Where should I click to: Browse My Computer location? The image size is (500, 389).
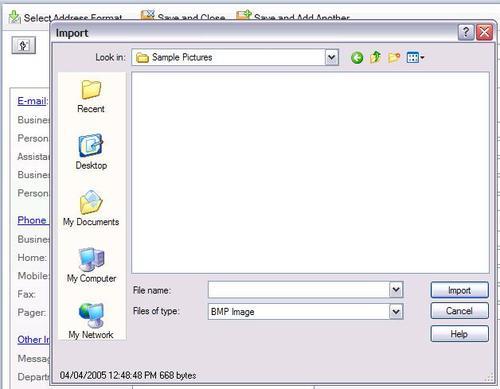coord(91,265)
